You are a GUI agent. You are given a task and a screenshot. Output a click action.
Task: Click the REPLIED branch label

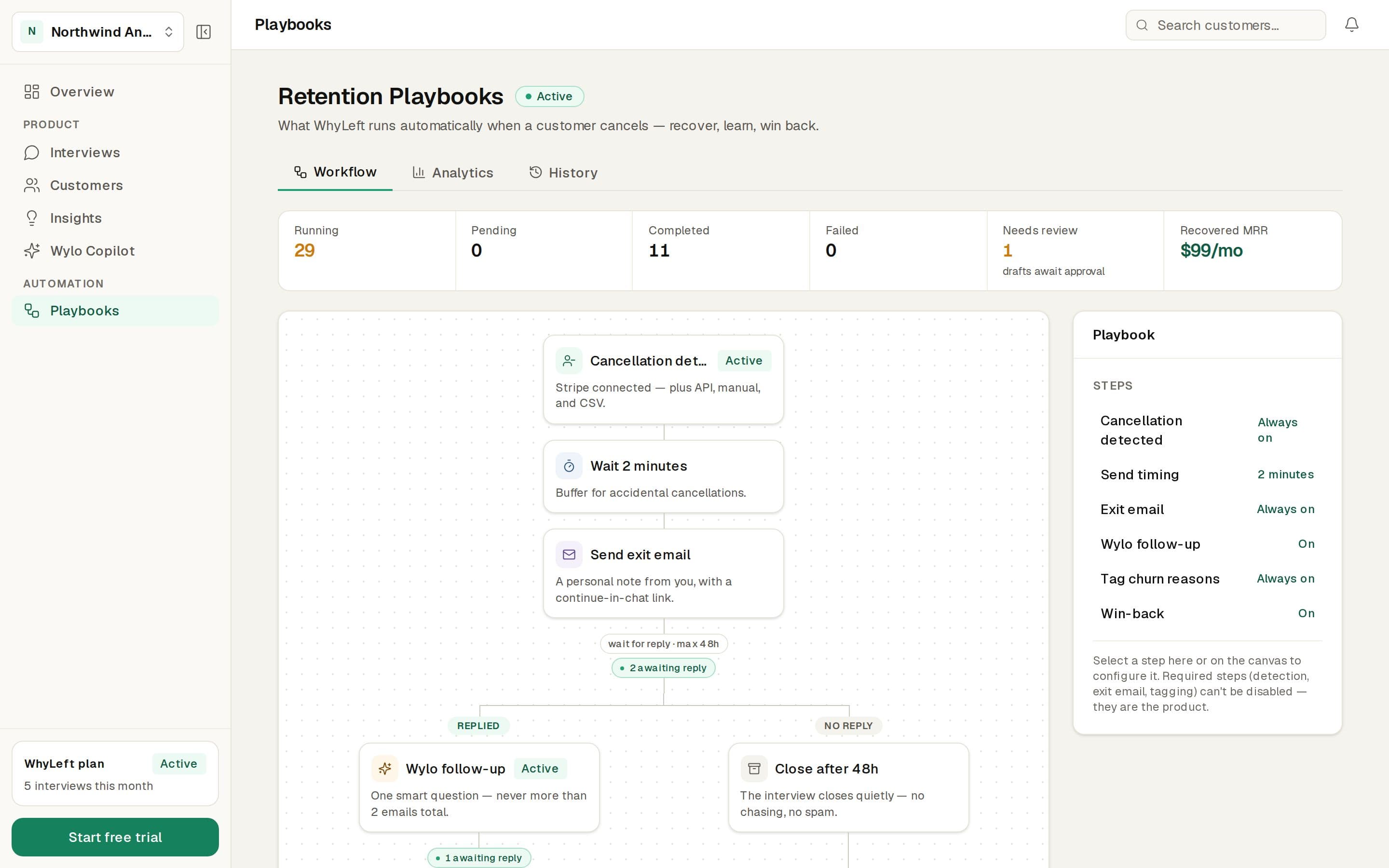click(x=478, y=726)
